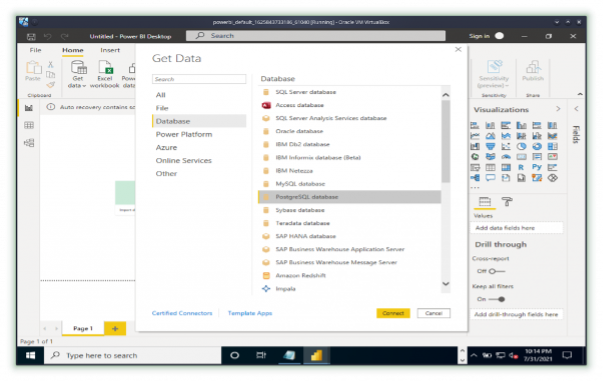
Task: Select the Line chart visualization
Action: 475,136
